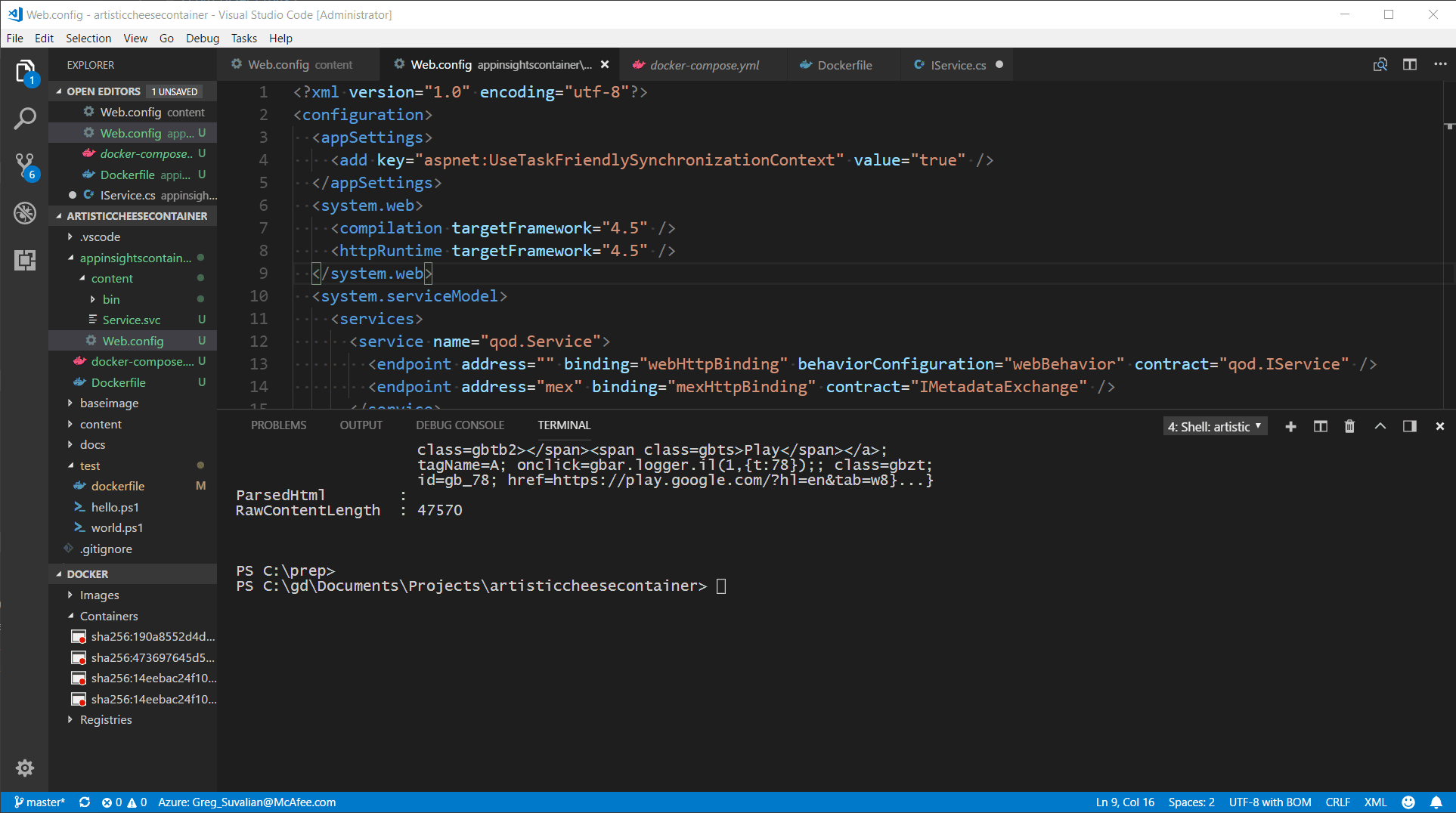Open the Search view in the sidebar

click(25, 118)
